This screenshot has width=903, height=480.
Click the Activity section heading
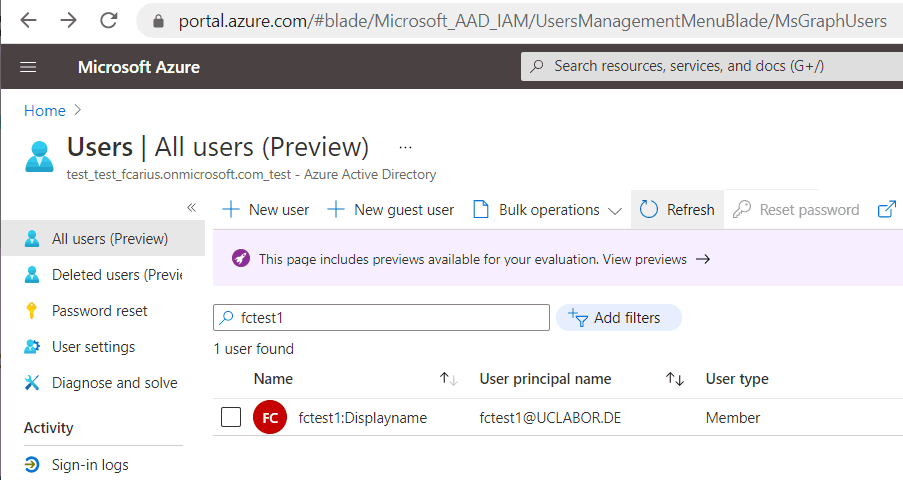click(48, 428)
